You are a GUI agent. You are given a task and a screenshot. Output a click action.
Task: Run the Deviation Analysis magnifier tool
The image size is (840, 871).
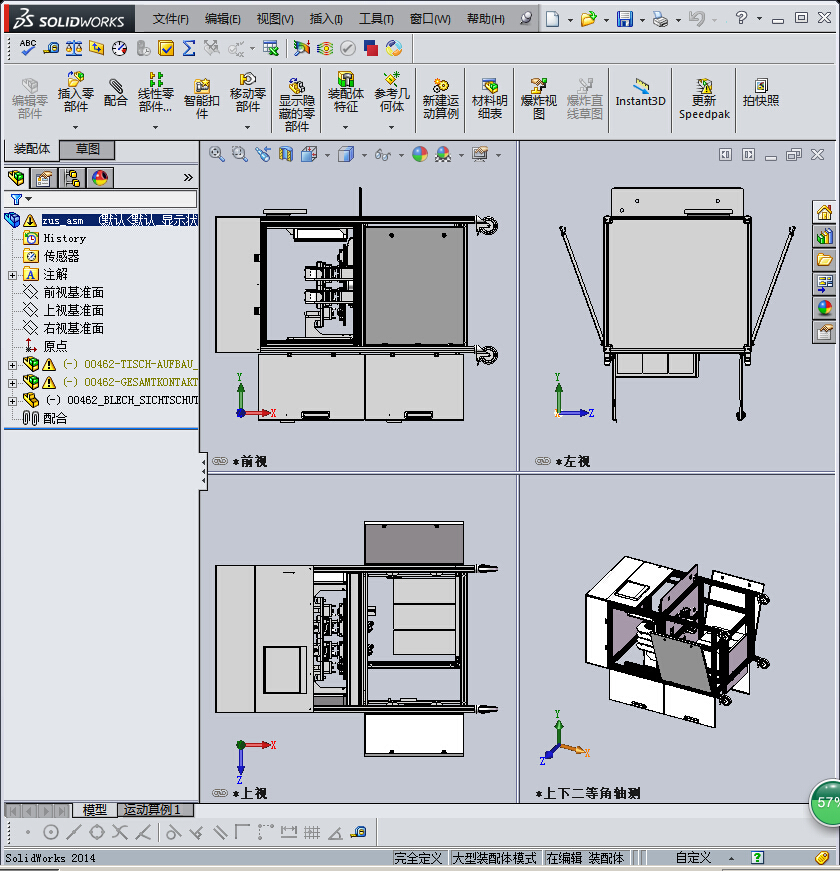pos(302,48)
